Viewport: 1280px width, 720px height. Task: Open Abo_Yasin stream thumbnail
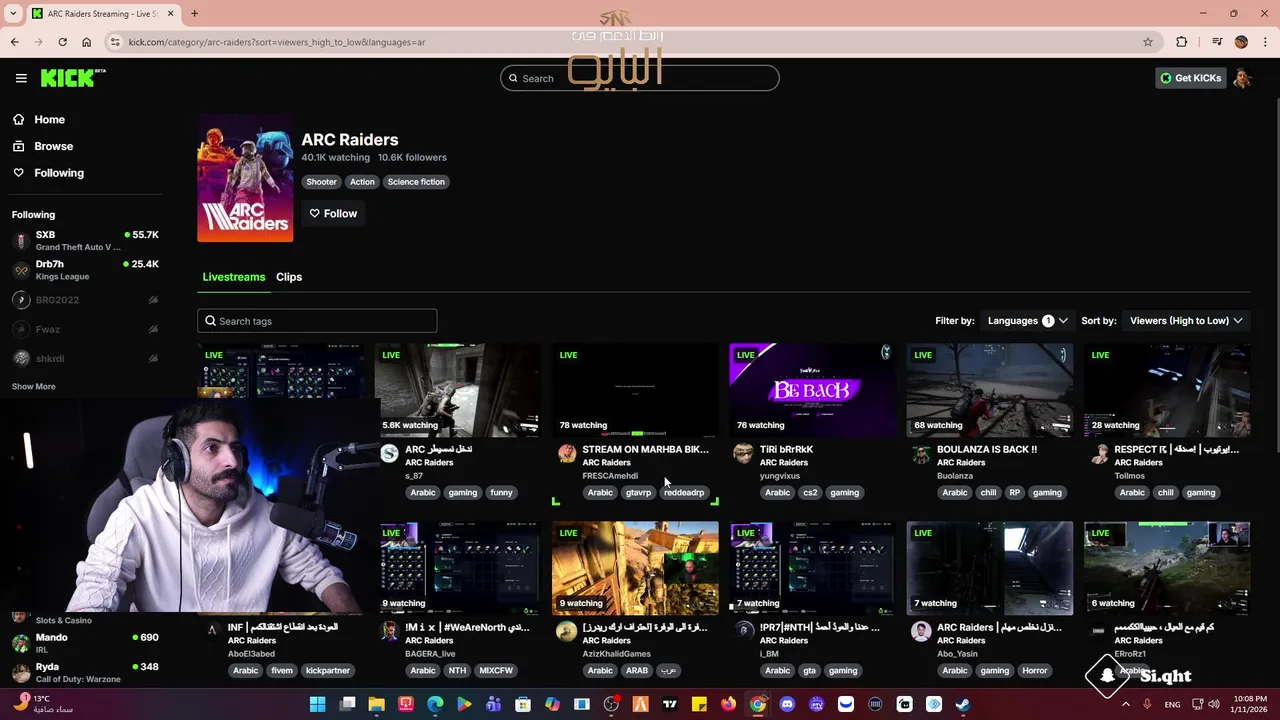[x=990, y=568]
